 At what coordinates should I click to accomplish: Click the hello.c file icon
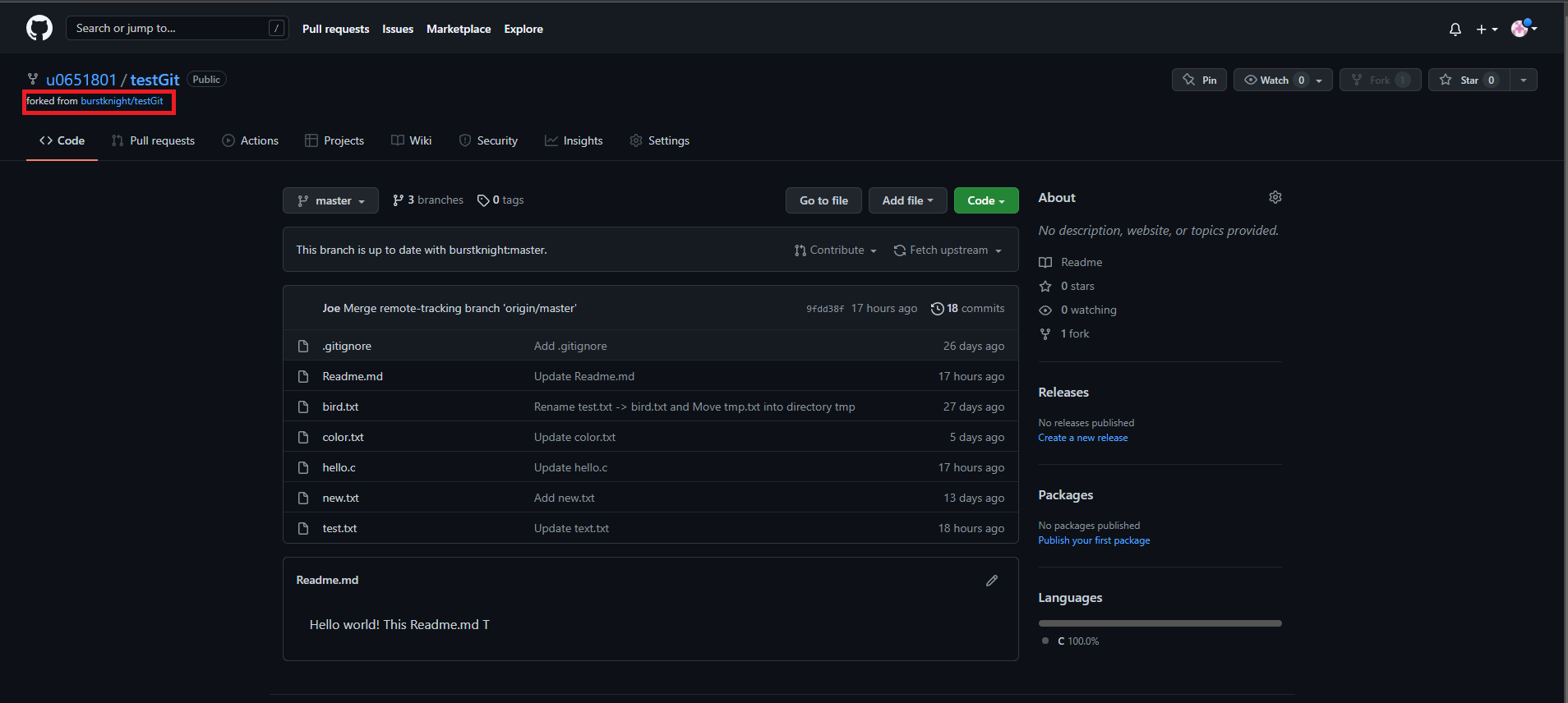point(303,467)
